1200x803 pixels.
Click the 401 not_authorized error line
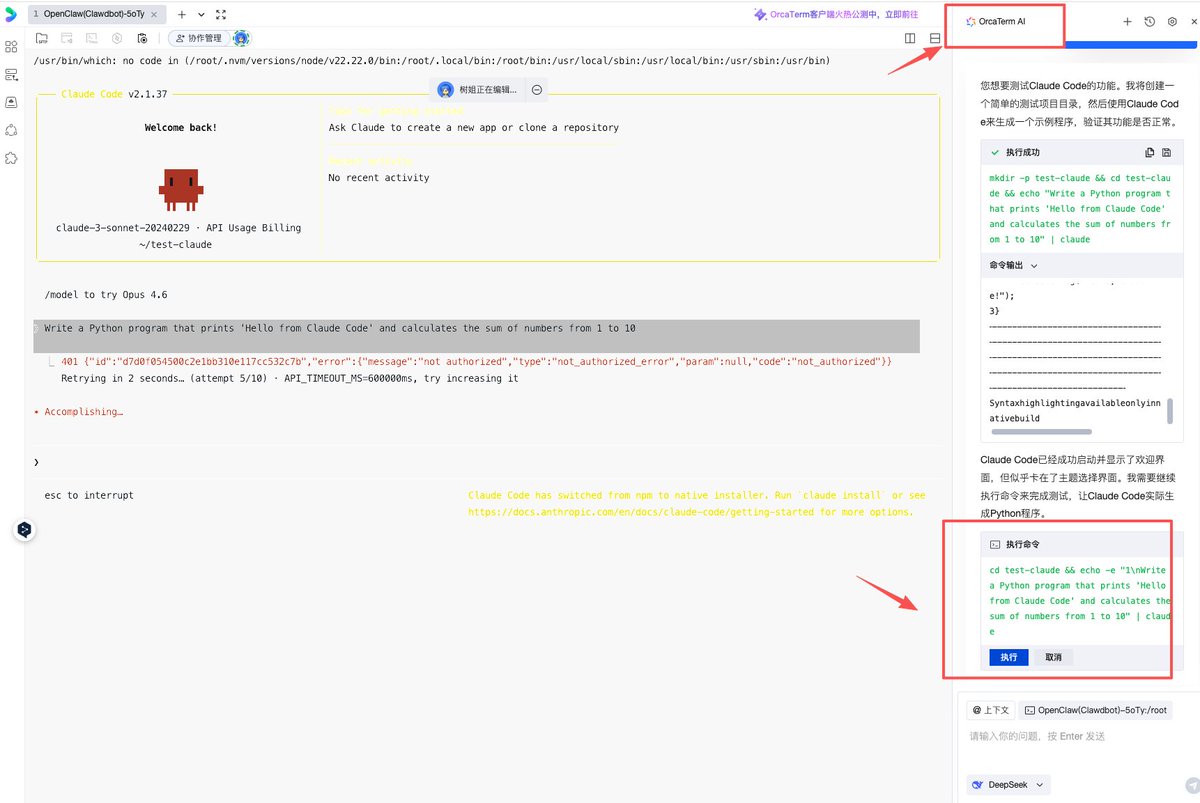(476, 361)
